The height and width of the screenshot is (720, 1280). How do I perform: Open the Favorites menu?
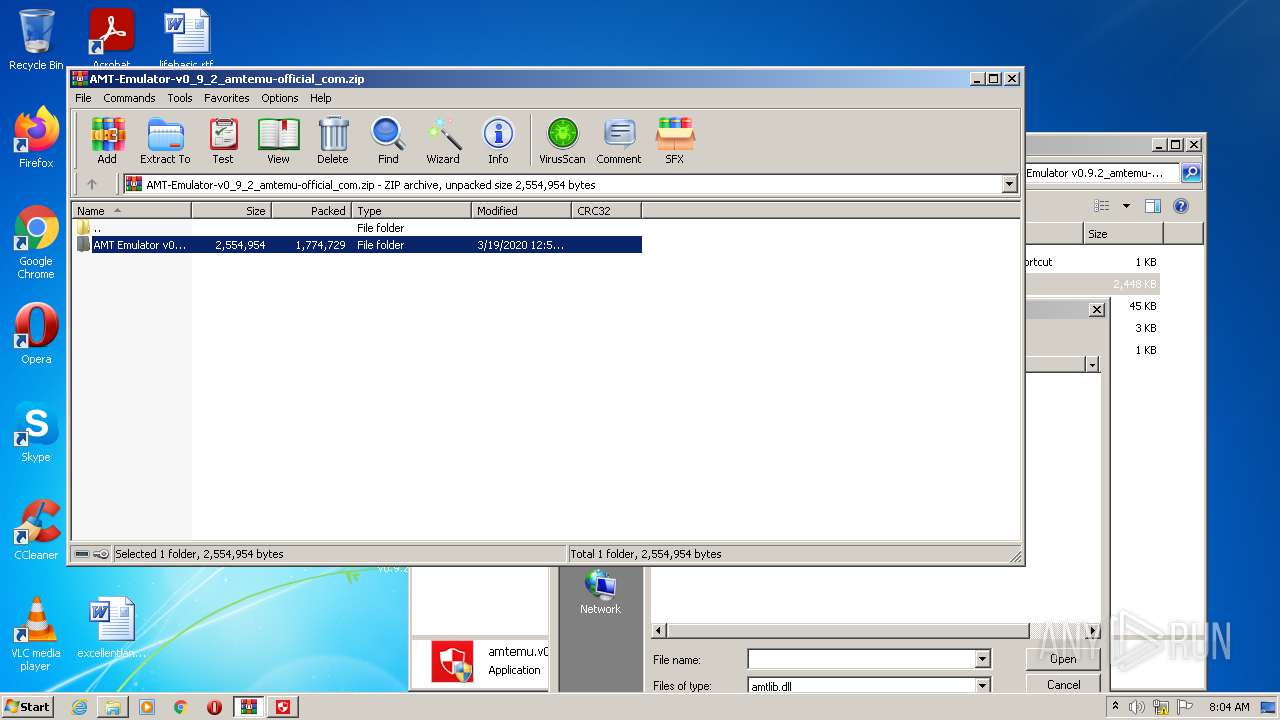point(227,98)
